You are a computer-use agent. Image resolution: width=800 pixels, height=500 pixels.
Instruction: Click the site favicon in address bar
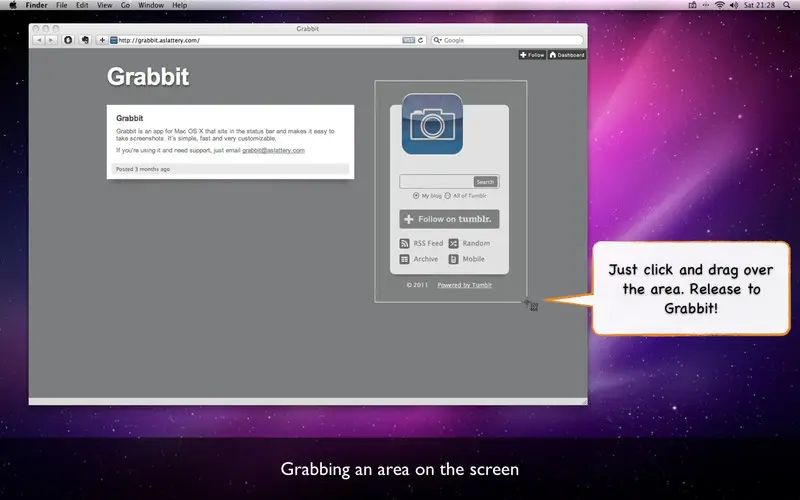pos(114,40)
